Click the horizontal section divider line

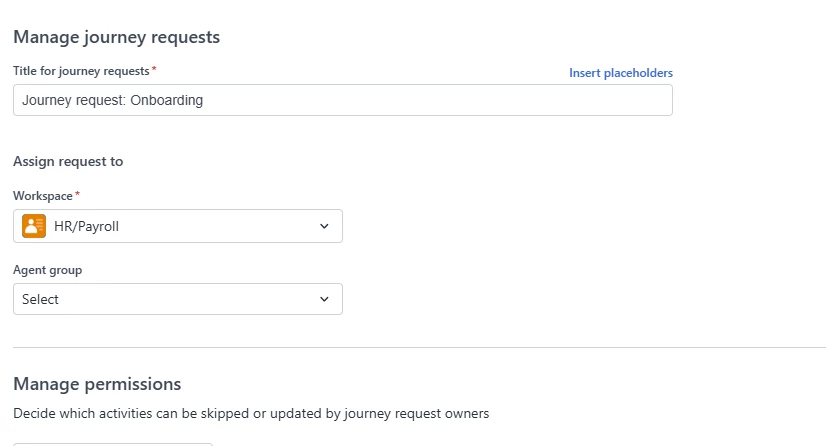point(419,347)
